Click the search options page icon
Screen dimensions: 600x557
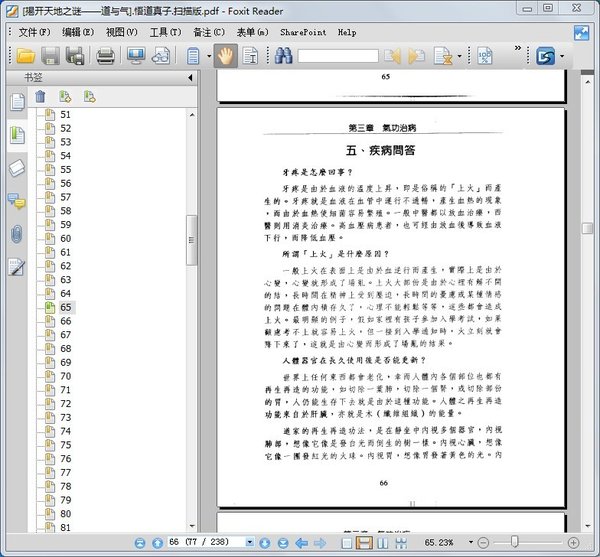click(443, 56)
